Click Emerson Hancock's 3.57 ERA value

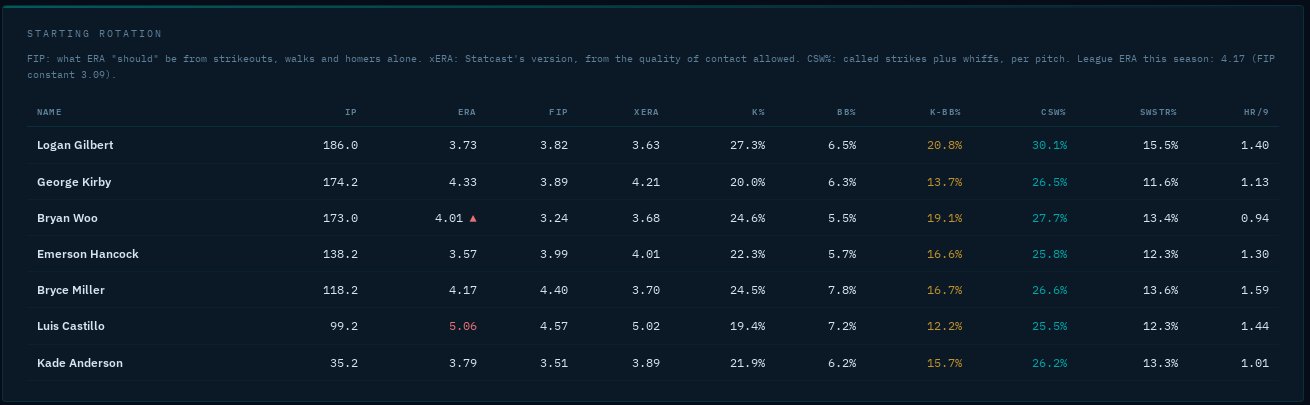[x=462, y=254]
